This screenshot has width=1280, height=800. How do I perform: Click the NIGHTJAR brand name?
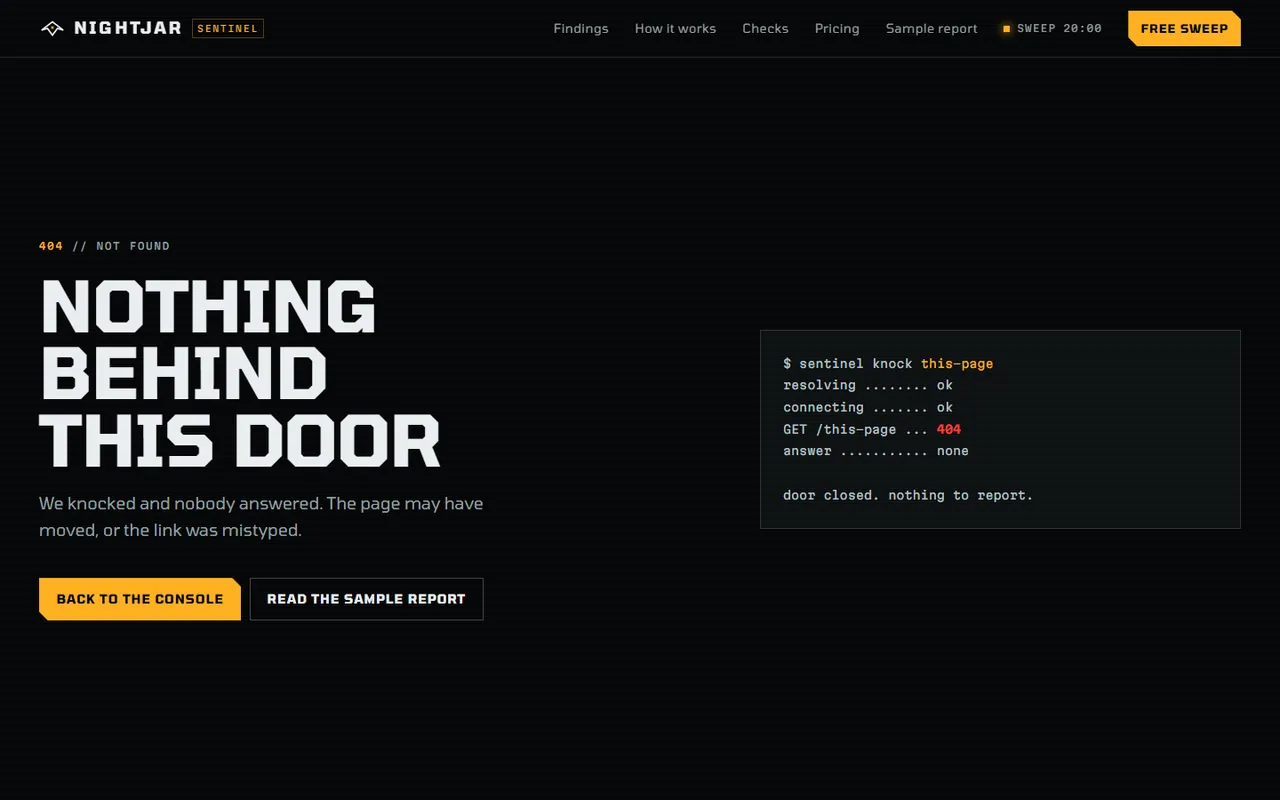pos(128,28)
